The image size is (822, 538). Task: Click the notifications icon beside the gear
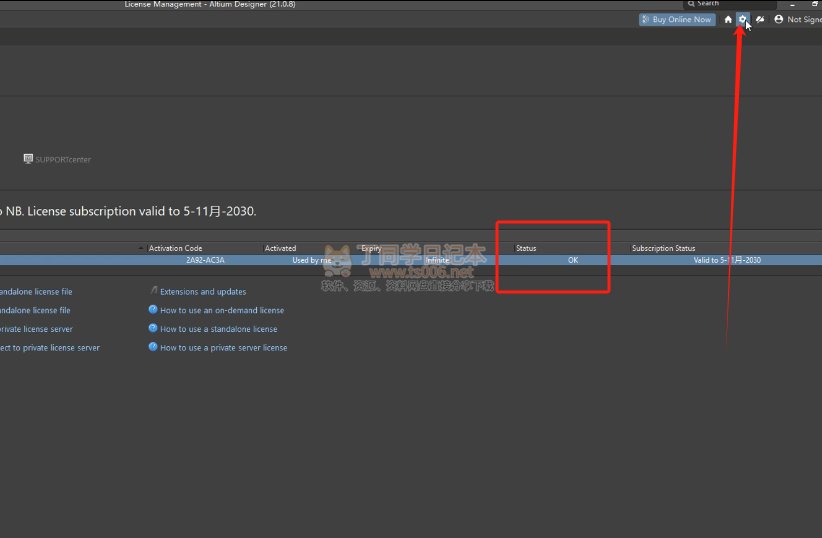(x=760, y=19)
